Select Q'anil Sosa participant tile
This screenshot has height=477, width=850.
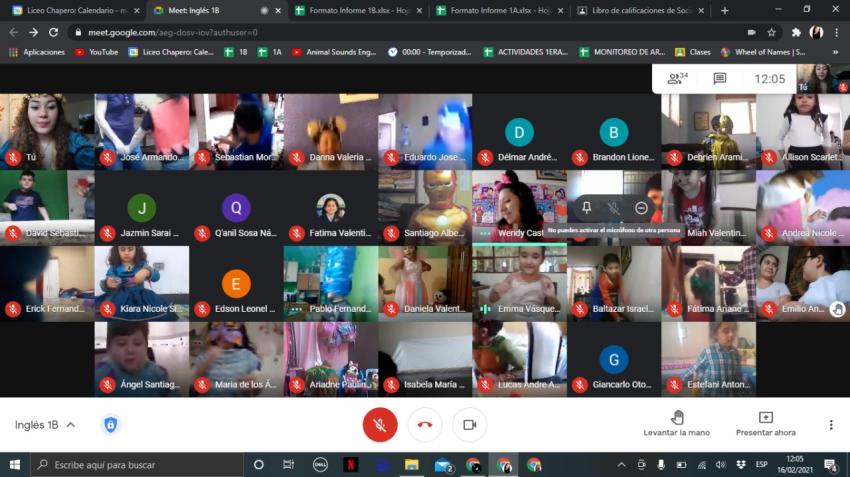[236, 208]
